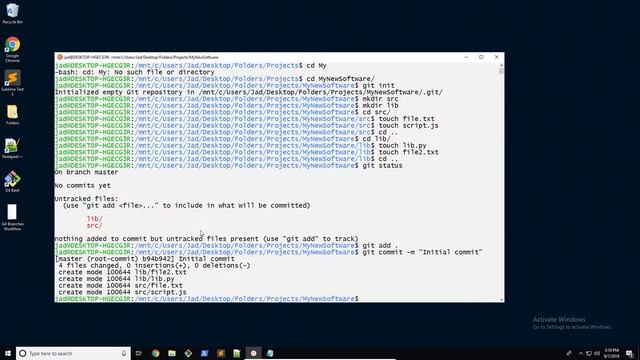Open the last pinned taskbar app icon
The image size is (640, 360).
click(270, 353)
